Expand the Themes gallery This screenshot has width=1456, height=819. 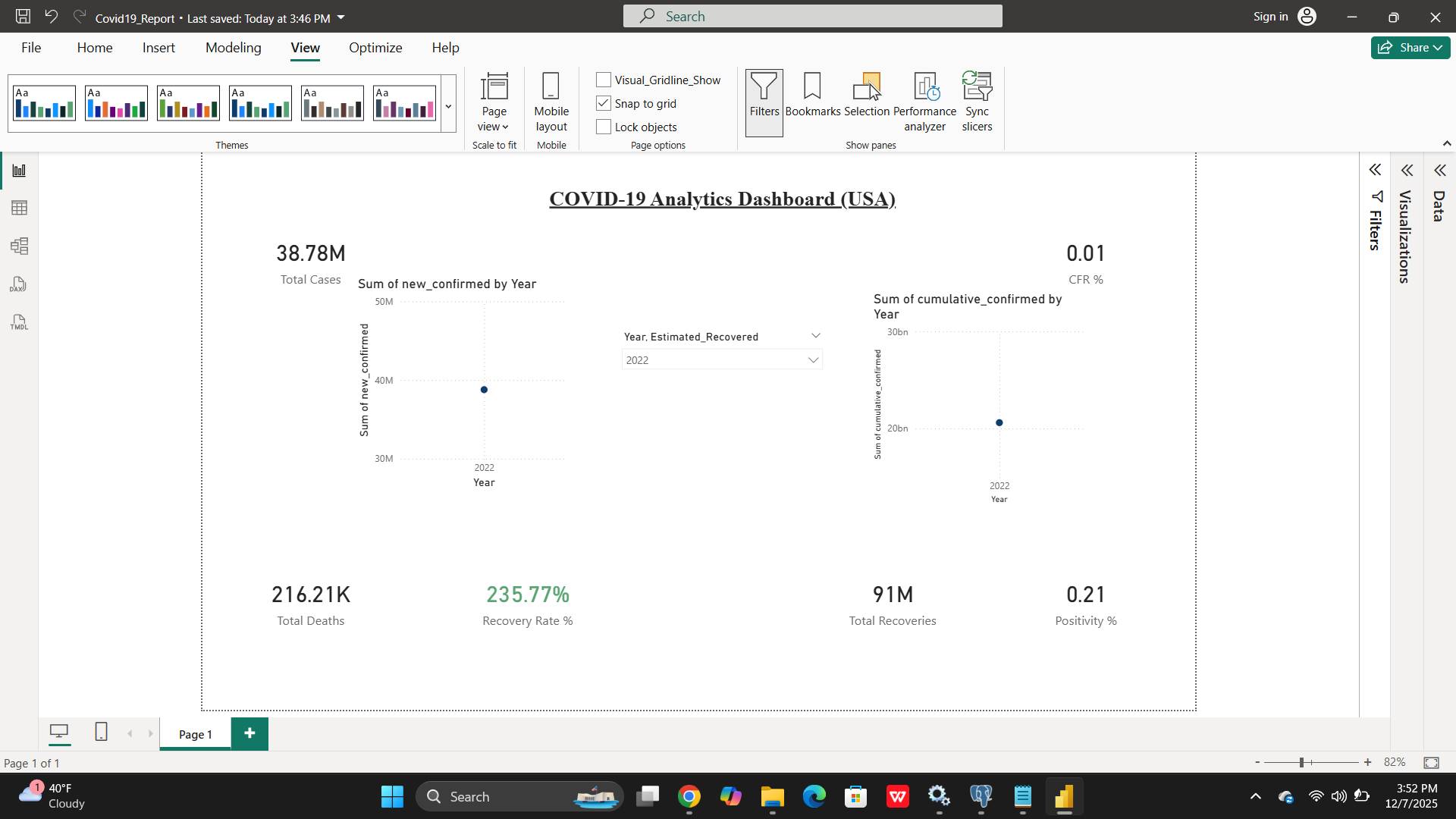[x=448, y=107]
